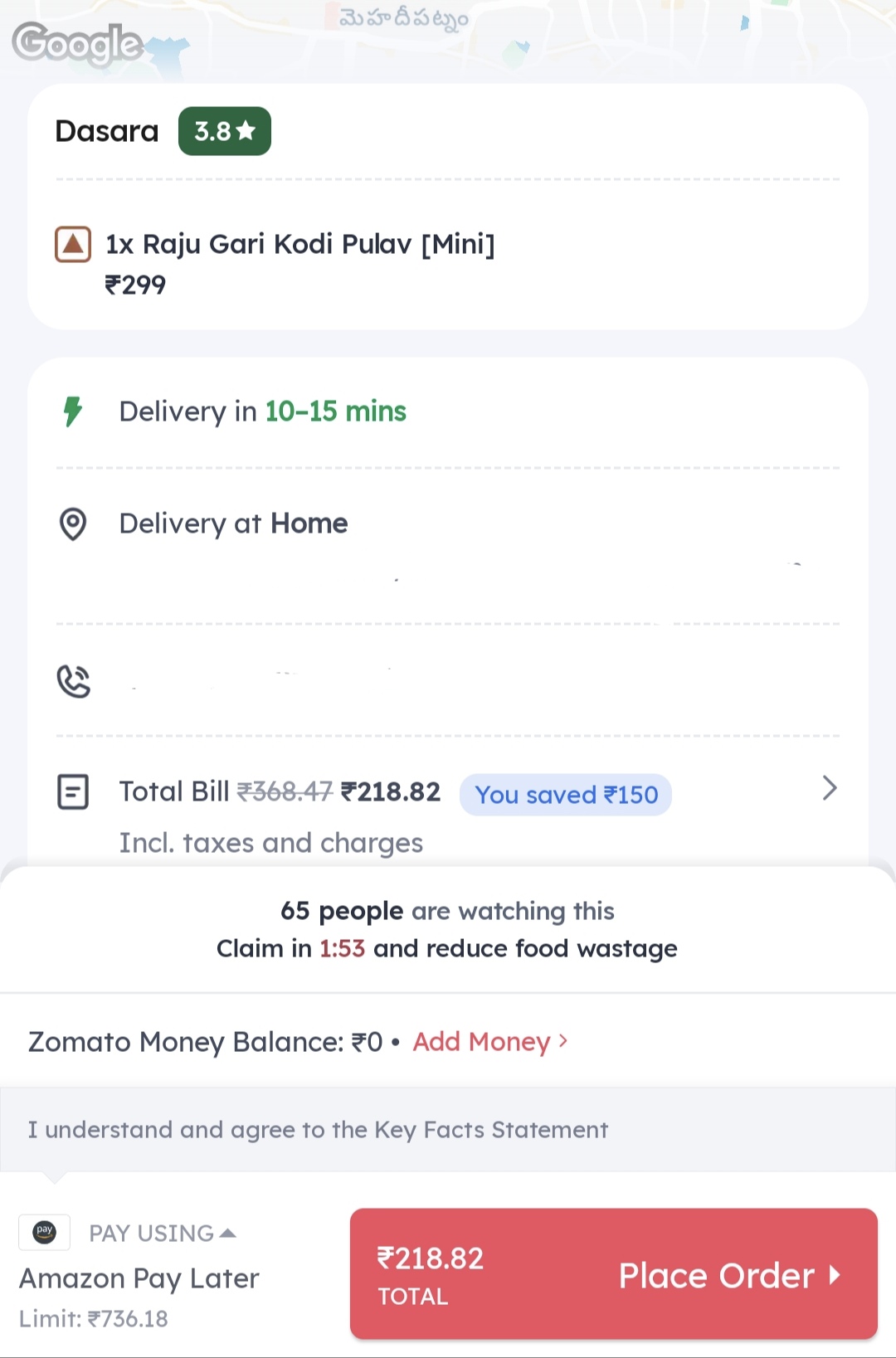Image resolution: width=896 pixels, height=1358 pixels.
Task: Select the Raju Gari Kodi Pulav item
Action: 299,245
